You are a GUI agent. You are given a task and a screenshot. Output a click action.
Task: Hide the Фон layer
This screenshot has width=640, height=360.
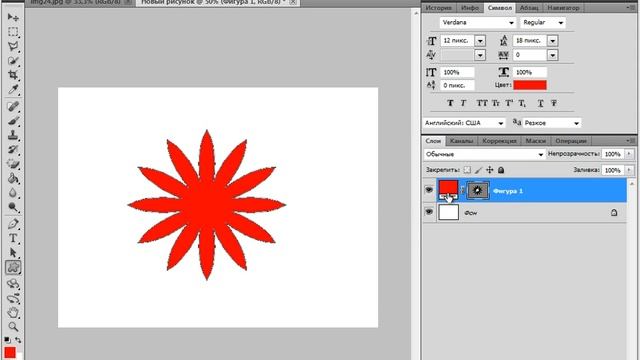click(429, 212)
